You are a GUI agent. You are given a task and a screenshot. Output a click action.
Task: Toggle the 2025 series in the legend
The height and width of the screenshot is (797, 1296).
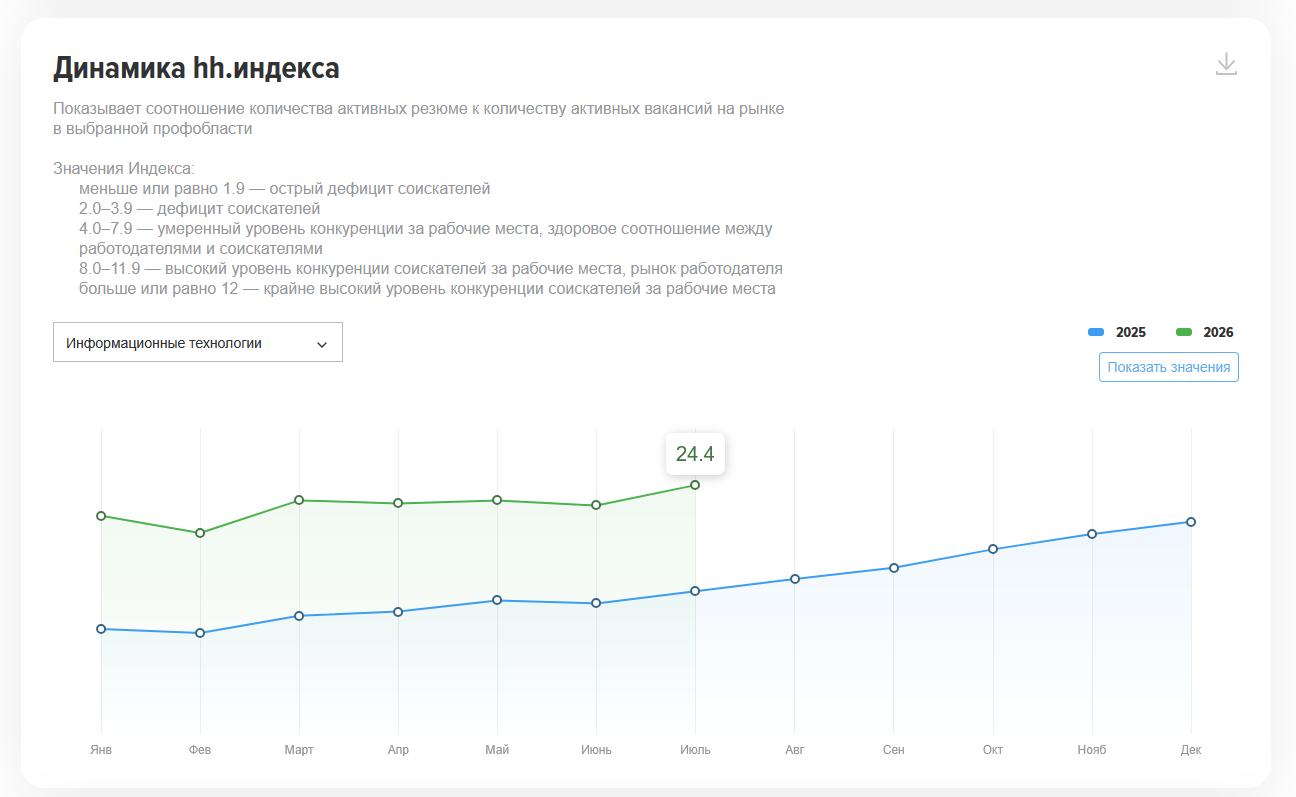pyautogui.click(x=1117, y=332)
